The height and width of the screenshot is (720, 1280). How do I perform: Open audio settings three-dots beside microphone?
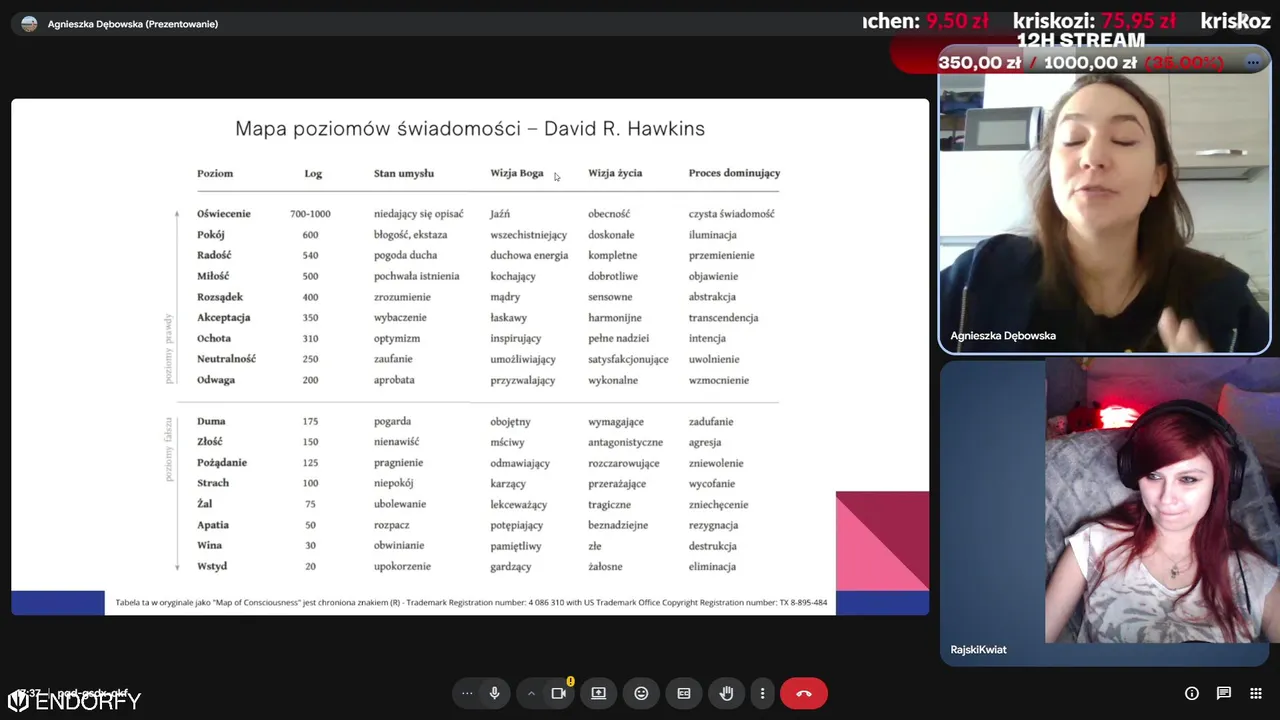coord(467,693)
